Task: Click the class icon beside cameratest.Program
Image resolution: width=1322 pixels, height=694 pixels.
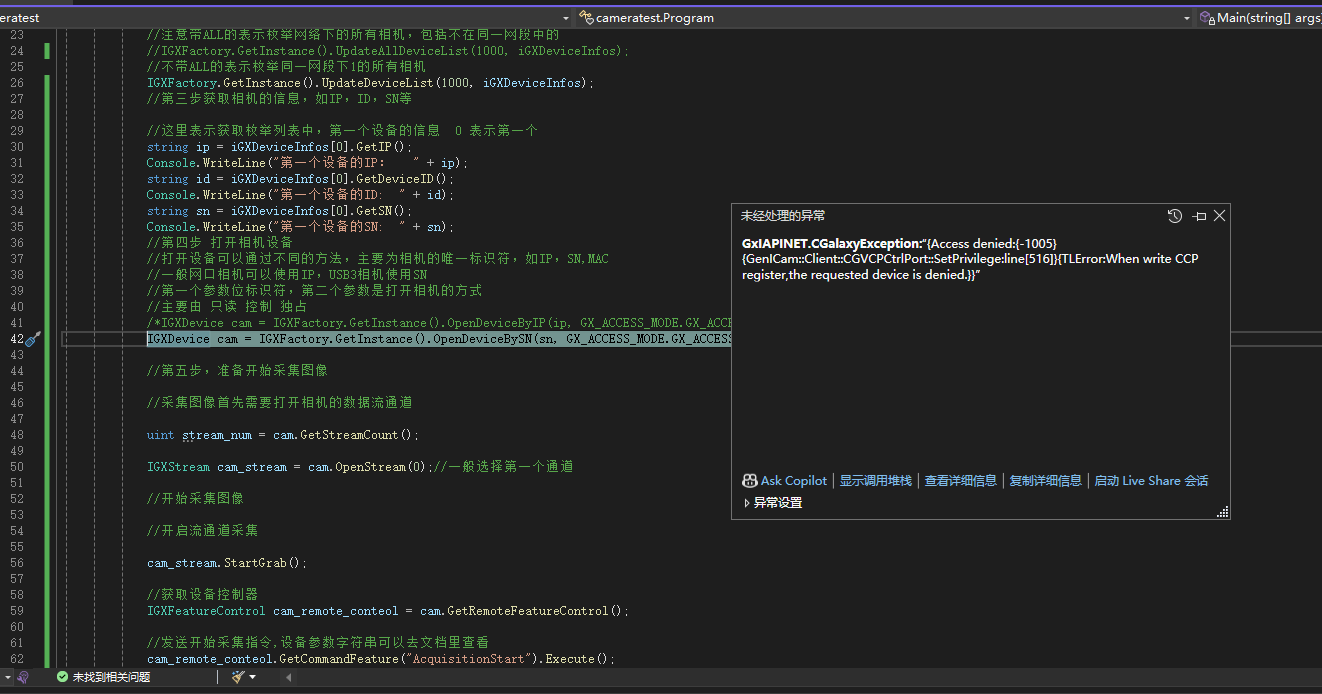Action: (x=587, y=18)
